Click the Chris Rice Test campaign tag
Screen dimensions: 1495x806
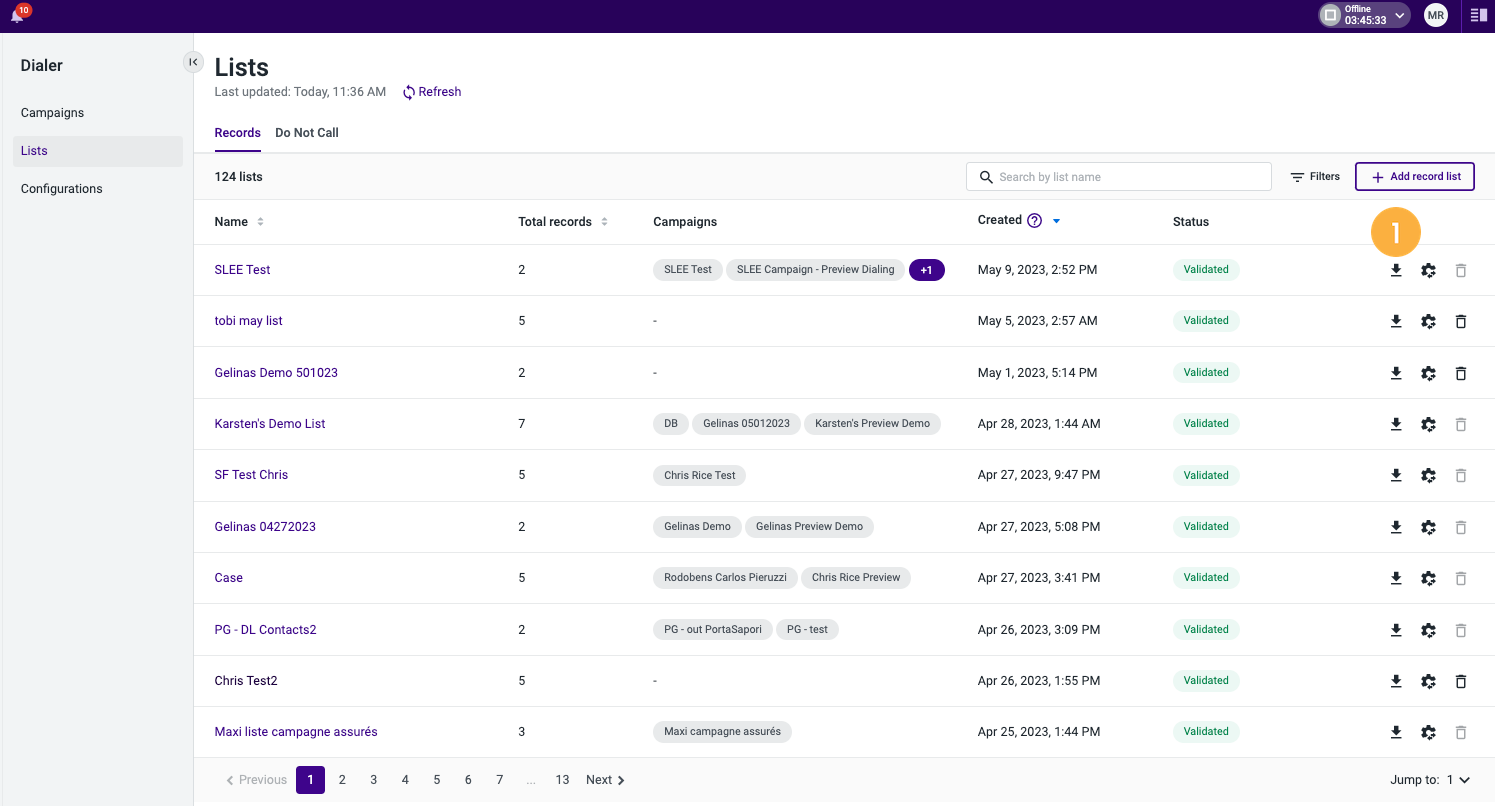coord(700,475)
